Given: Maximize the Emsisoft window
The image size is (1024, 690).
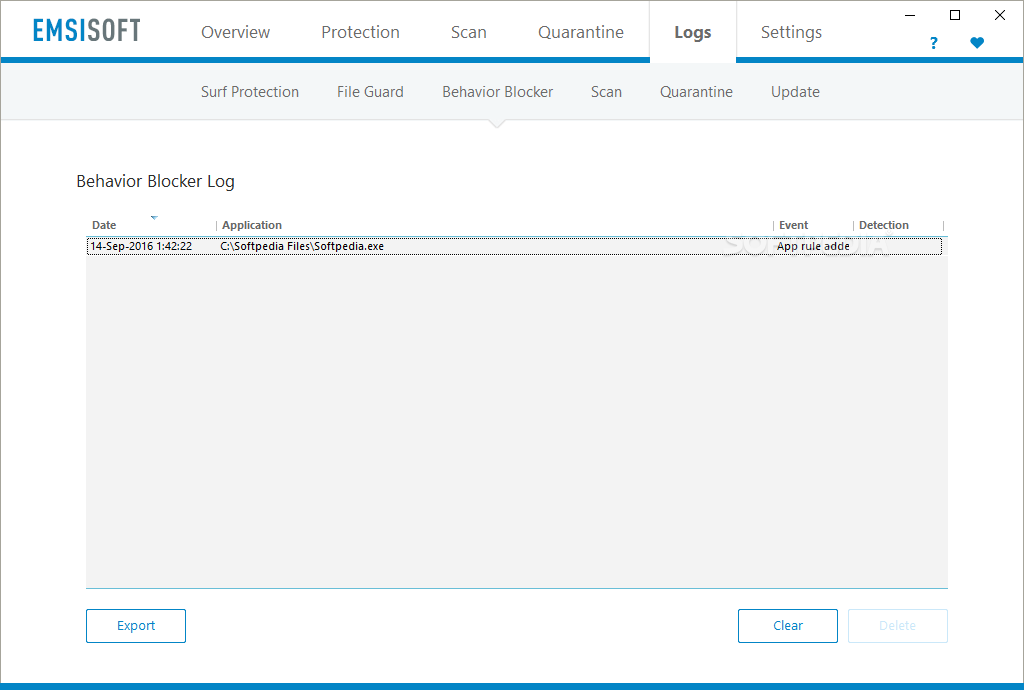Looking at the screenshot, I should [955, 15].
